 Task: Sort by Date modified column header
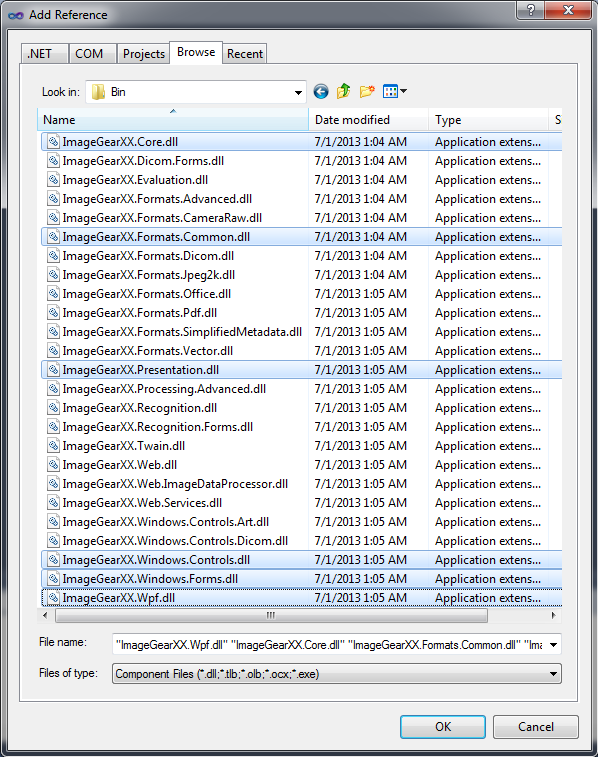click(368, 119)
